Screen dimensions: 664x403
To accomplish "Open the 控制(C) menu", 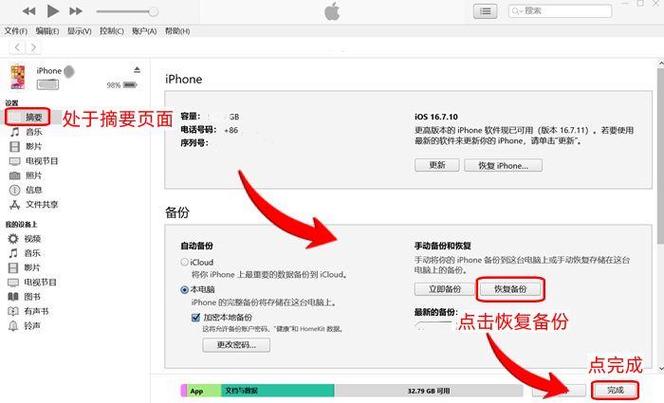I will 111,31.
